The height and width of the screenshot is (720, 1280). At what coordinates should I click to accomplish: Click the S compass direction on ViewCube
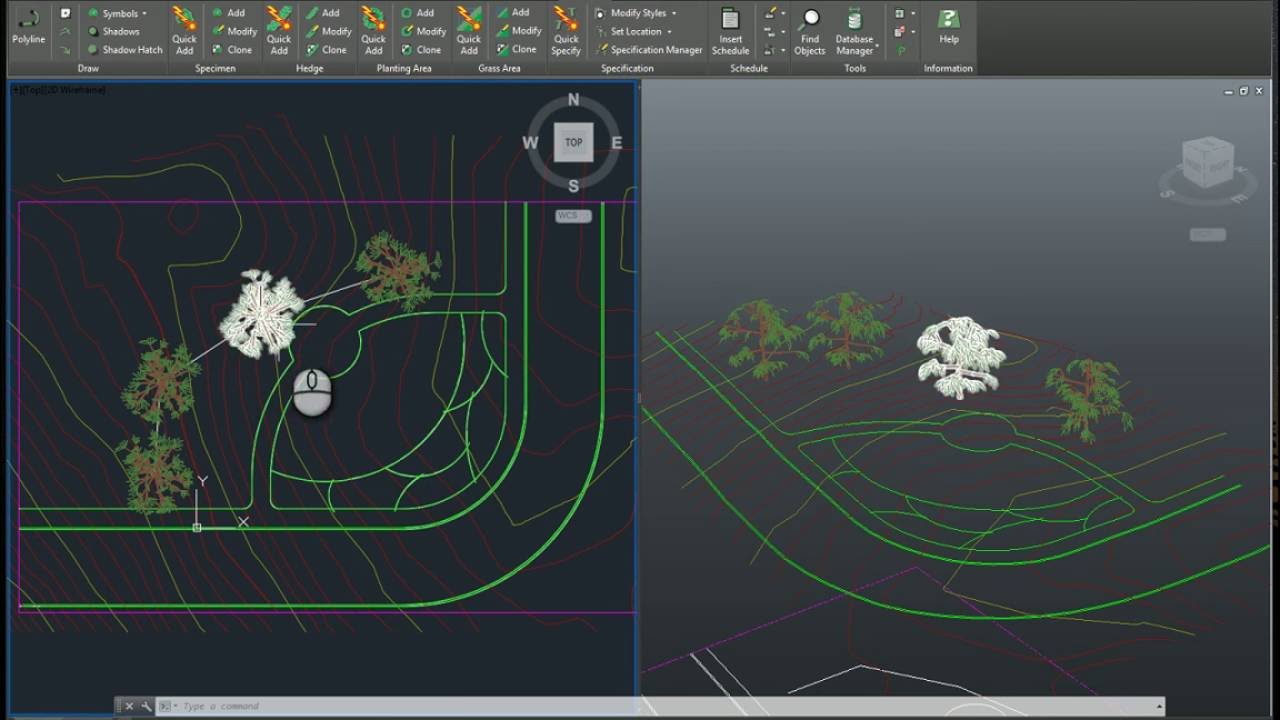[x=573, y=186]
